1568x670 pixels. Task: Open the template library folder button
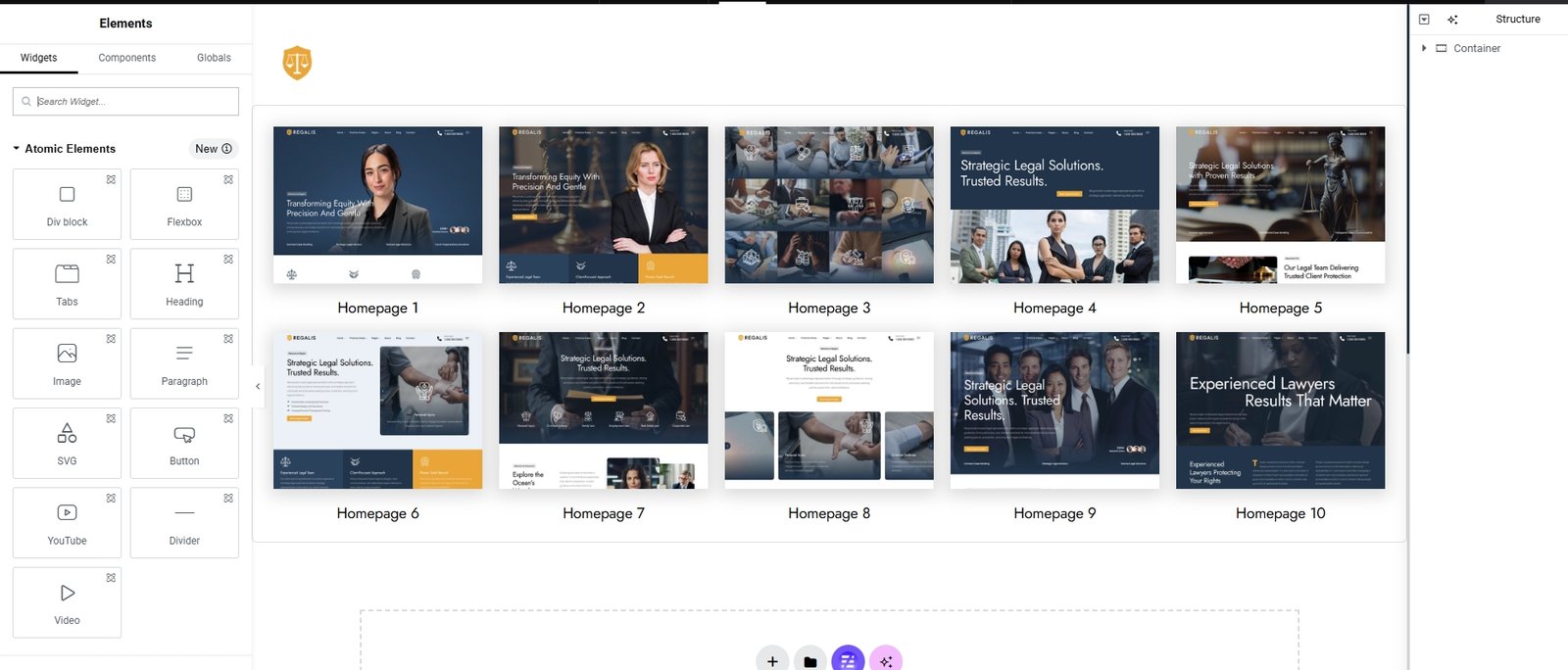[x=809, y=661]
